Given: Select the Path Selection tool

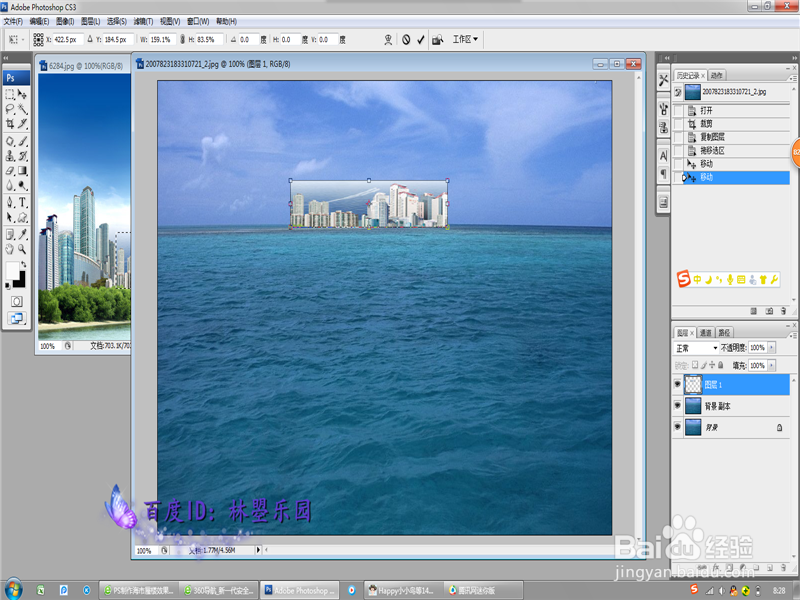Looking at the screenshot, I should click(x=10, y=217).
